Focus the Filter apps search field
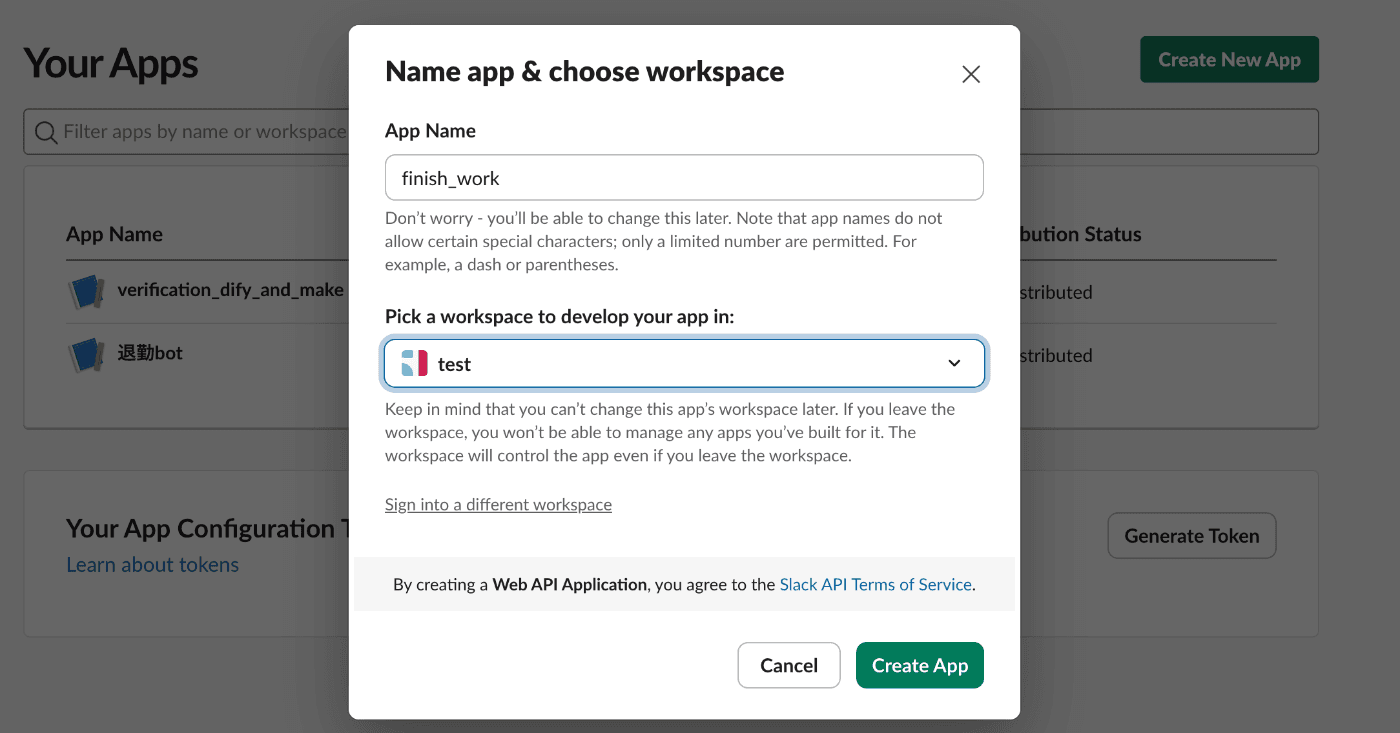Image resolution: width=1400 pixels, height=733 pixels. point(186,132)
